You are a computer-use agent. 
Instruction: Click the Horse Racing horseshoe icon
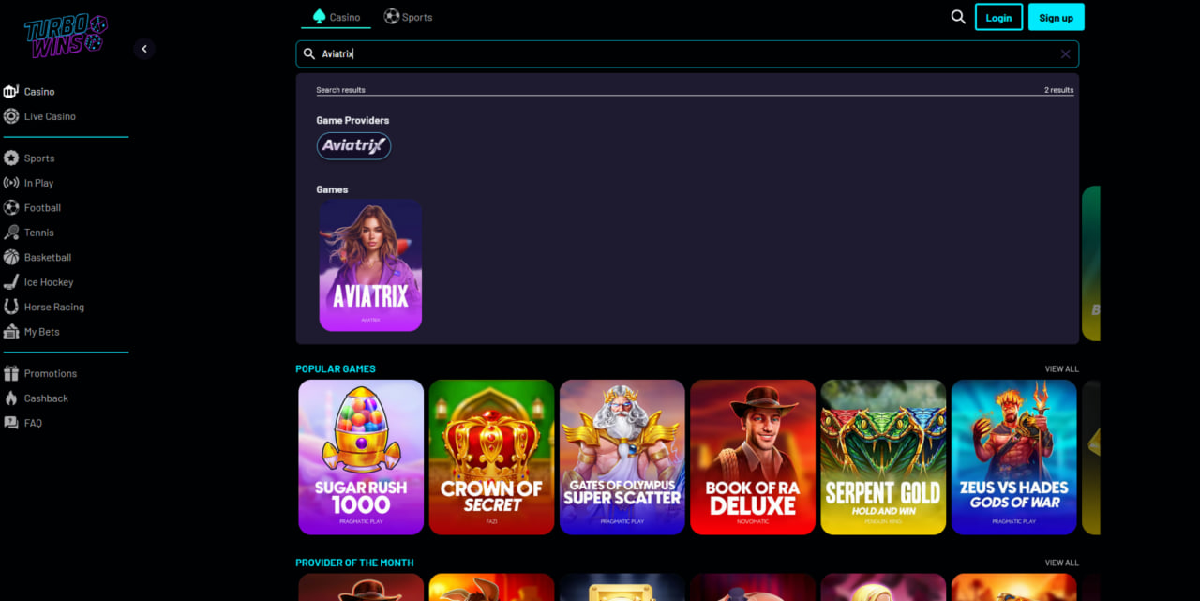[11, 307]
